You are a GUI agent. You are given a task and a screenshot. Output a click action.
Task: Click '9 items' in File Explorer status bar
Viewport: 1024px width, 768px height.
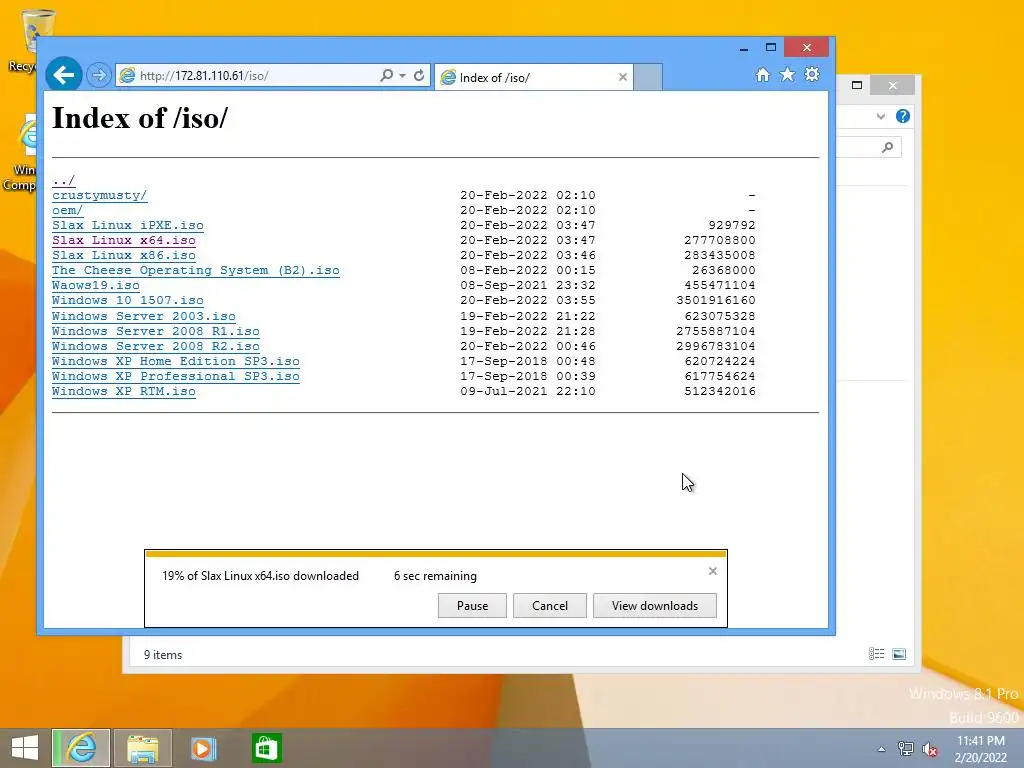(x=163, y=654)
